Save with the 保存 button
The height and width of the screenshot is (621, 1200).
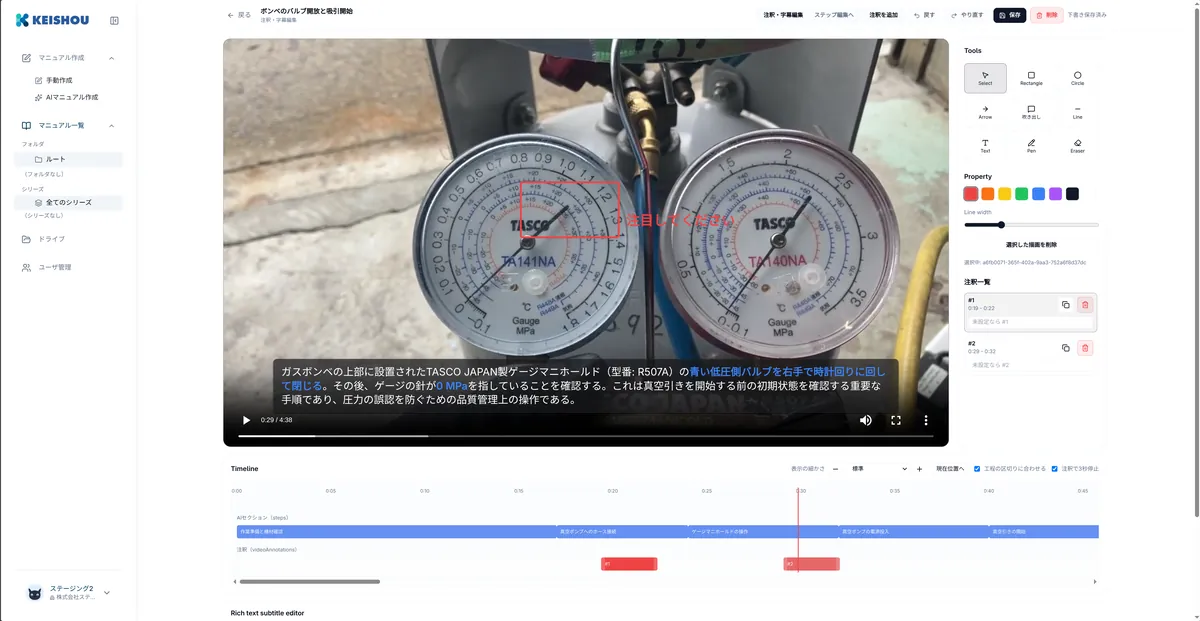click(x=1010, y=15)
